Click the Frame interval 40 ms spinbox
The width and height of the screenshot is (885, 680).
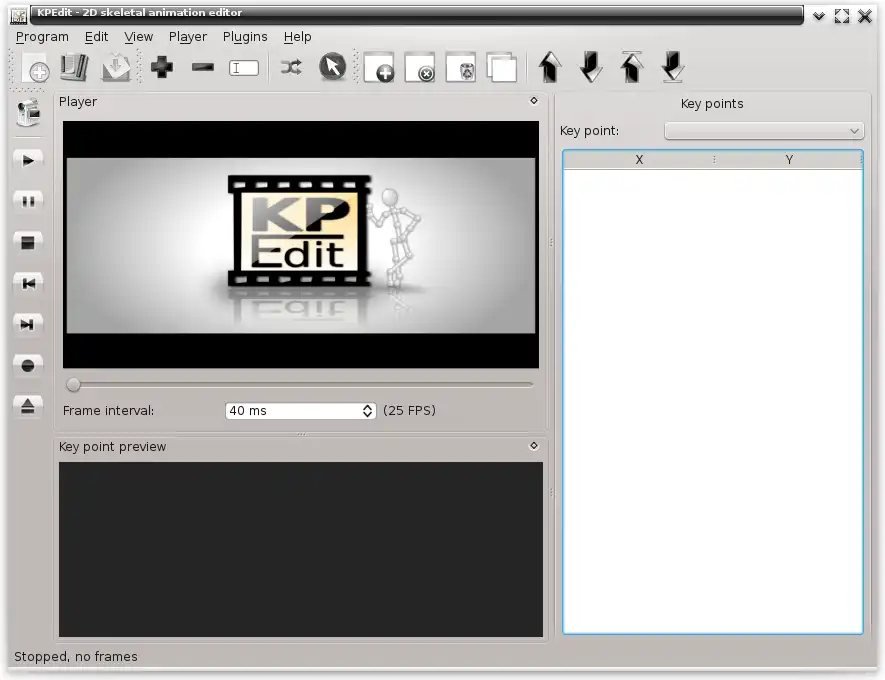tap(300, 411)
